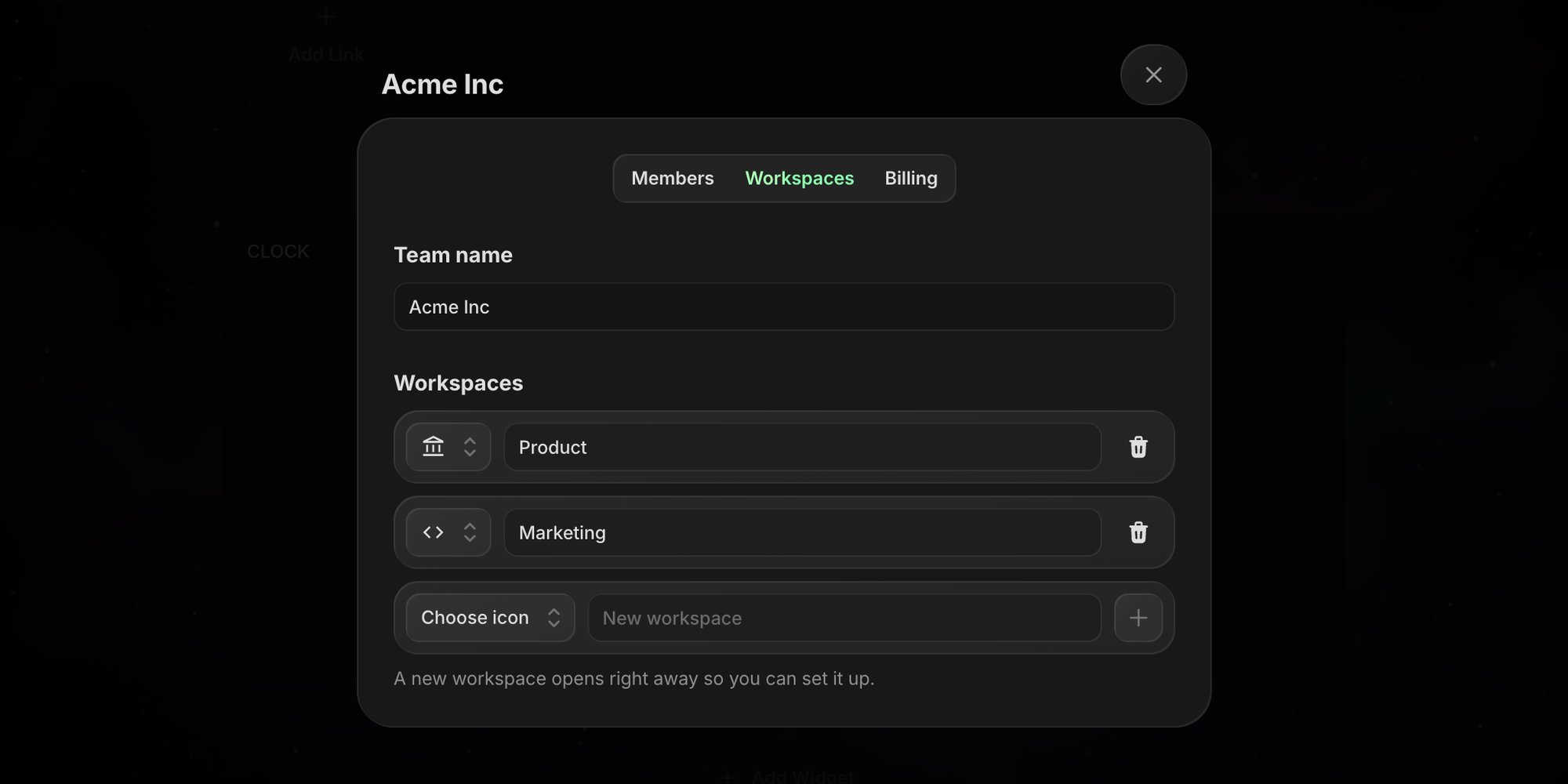The height and width of the screenshot is (784, 1568).
Task: Switch to the Members tab
Action: (673, 178)
